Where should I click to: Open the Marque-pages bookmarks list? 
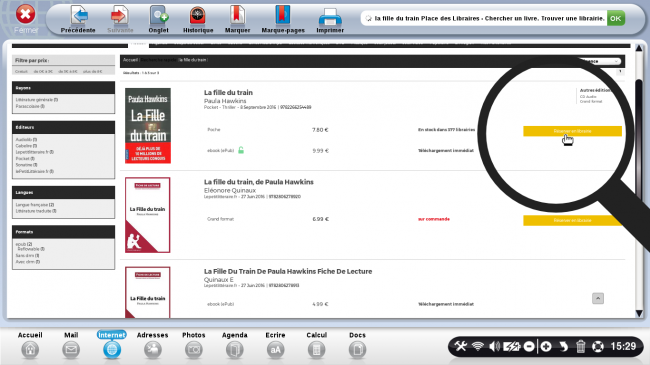click(283, 19)
